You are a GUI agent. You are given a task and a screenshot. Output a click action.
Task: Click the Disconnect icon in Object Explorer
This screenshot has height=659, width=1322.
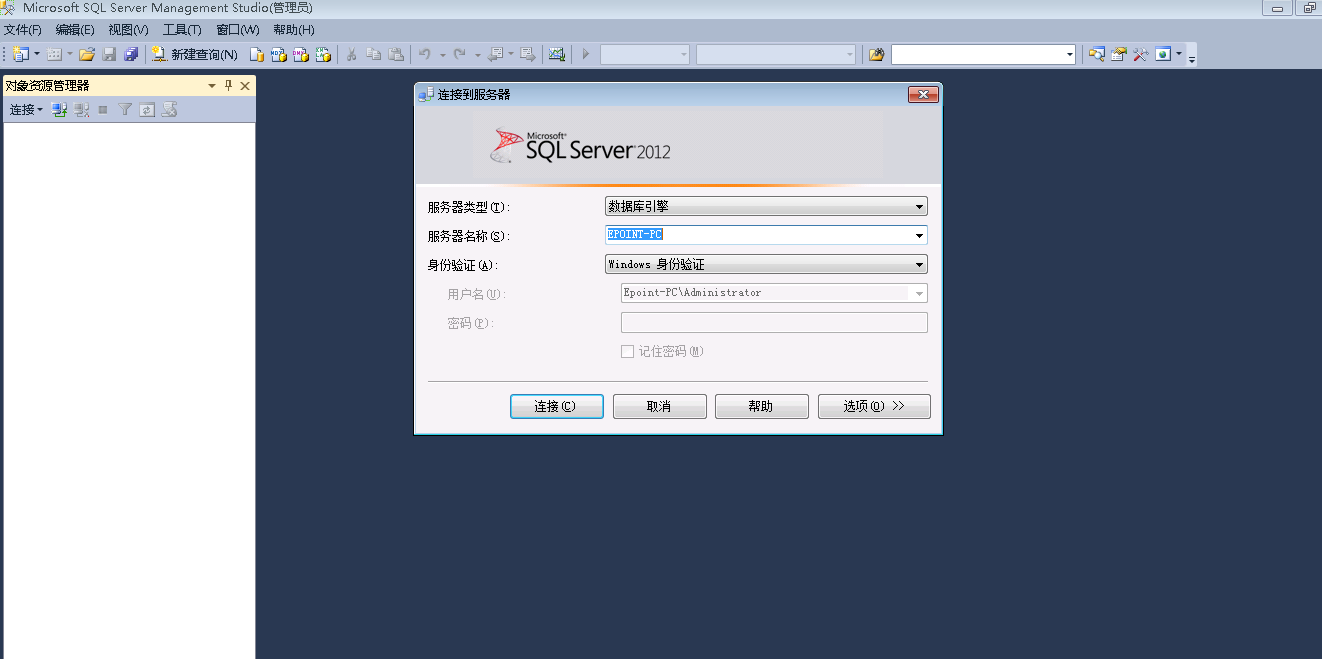(x=82, y=110)
